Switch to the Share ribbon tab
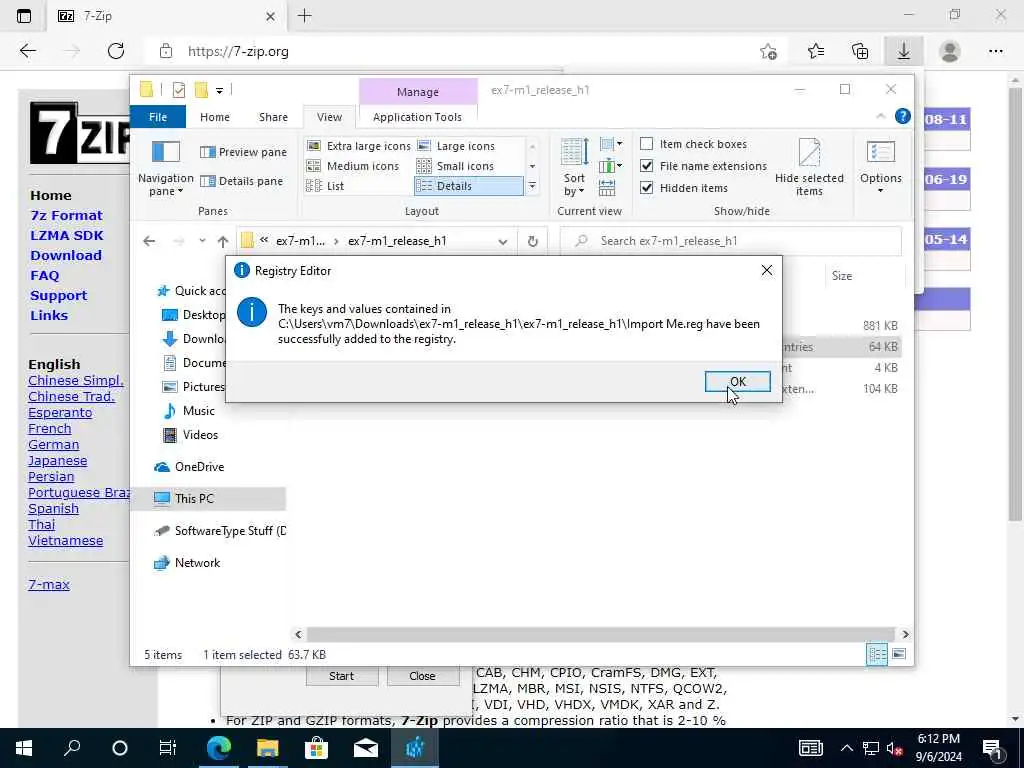 (x=273, y=117)
